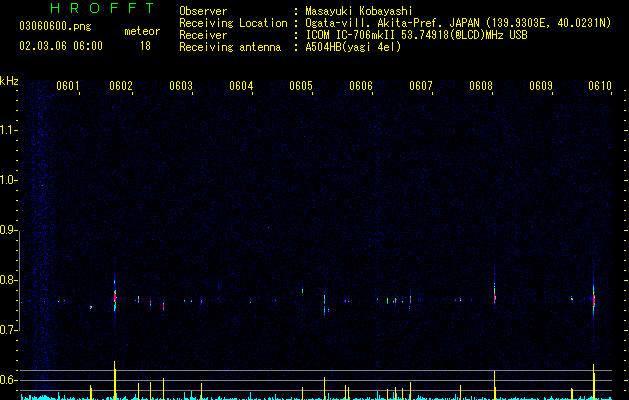Click the 0605 time marker
Image resolution: width=629 pixels, height=400 pixels.
pos(301,86)
